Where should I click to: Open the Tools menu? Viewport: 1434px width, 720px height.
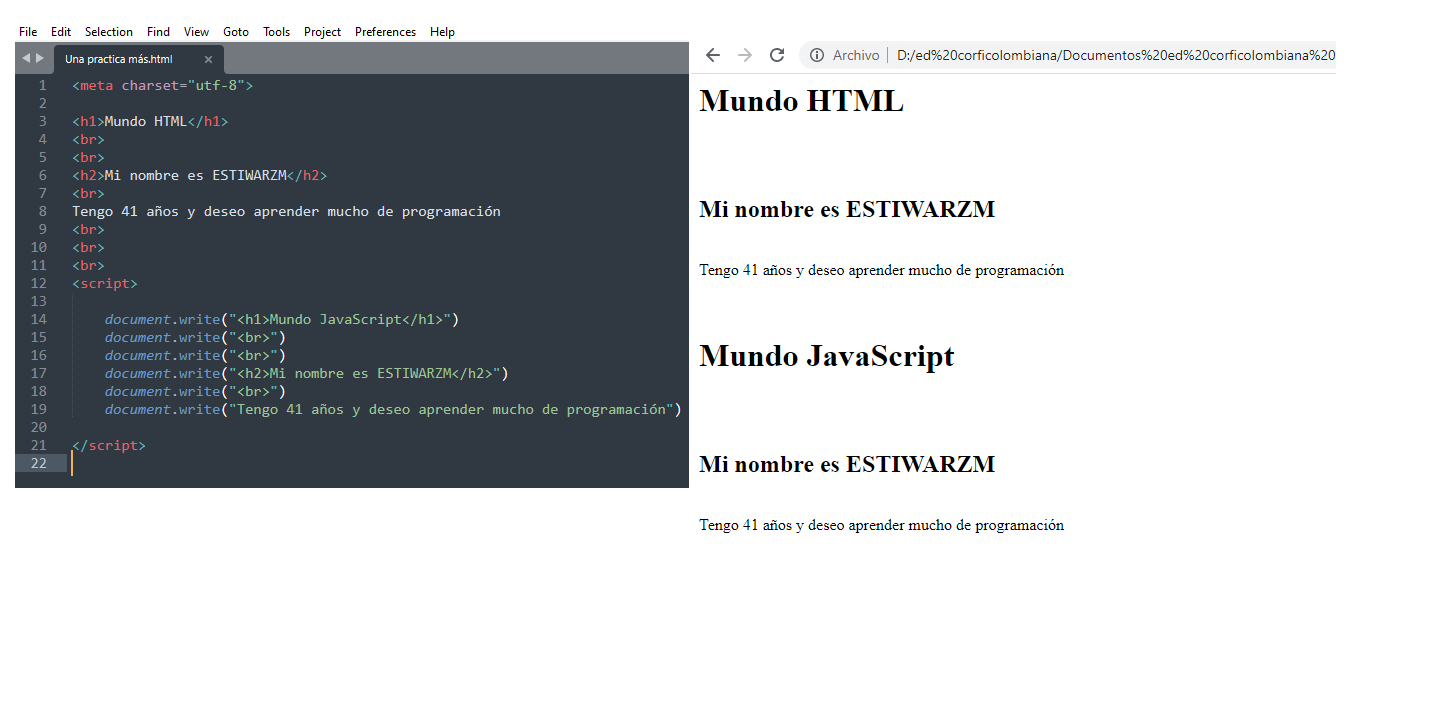(277, 32)
